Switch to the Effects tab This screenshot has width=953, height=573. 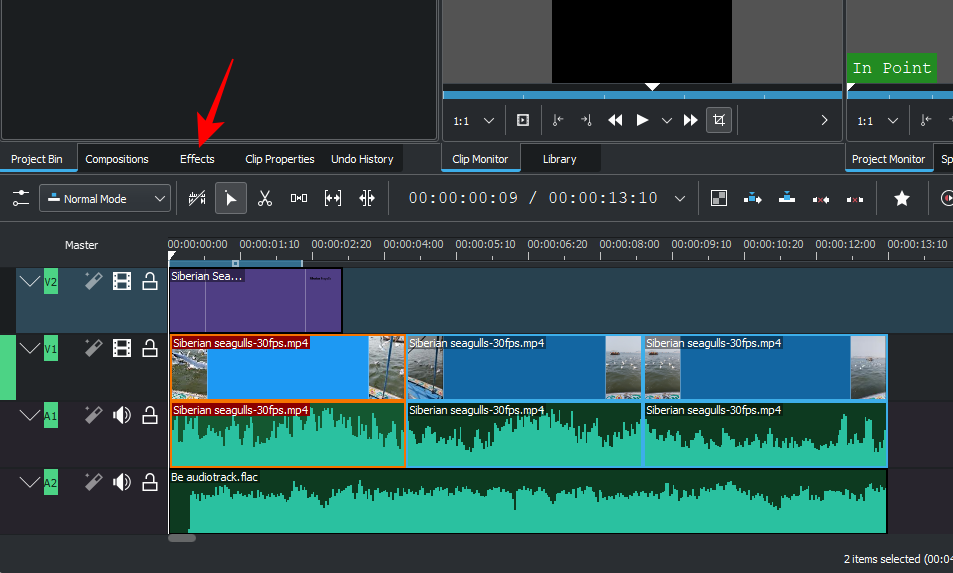197,159
